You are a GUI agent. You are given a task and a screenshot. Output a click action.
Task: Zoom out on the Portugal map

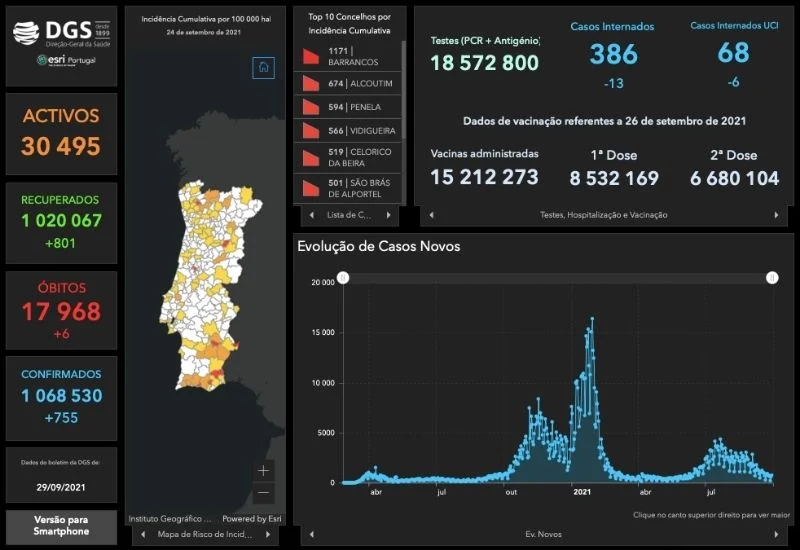263,493
